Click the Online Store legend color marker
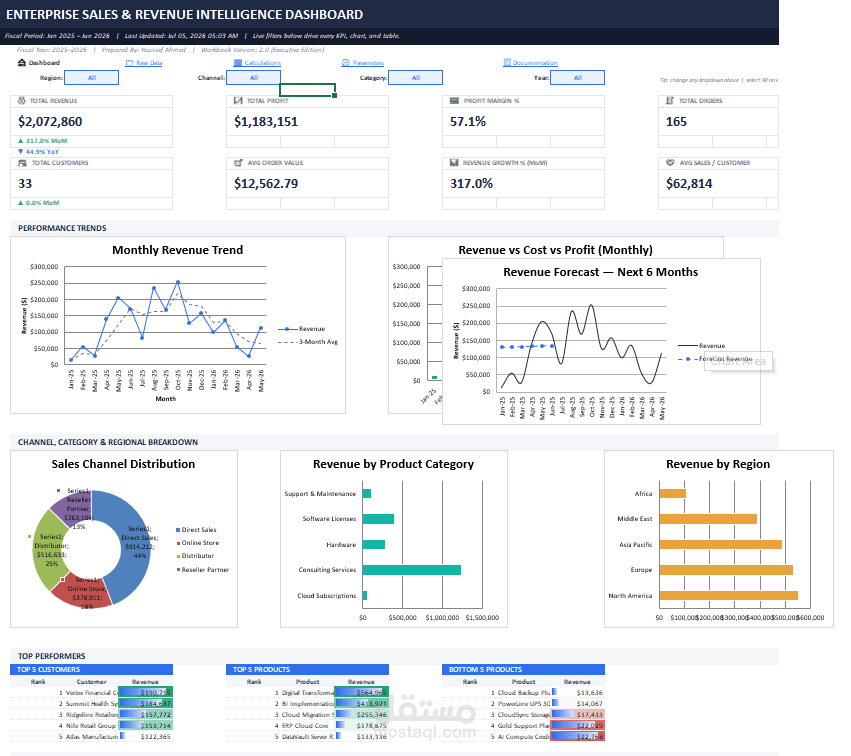This screenshot has width=851, height=756. tap(178, 543)
